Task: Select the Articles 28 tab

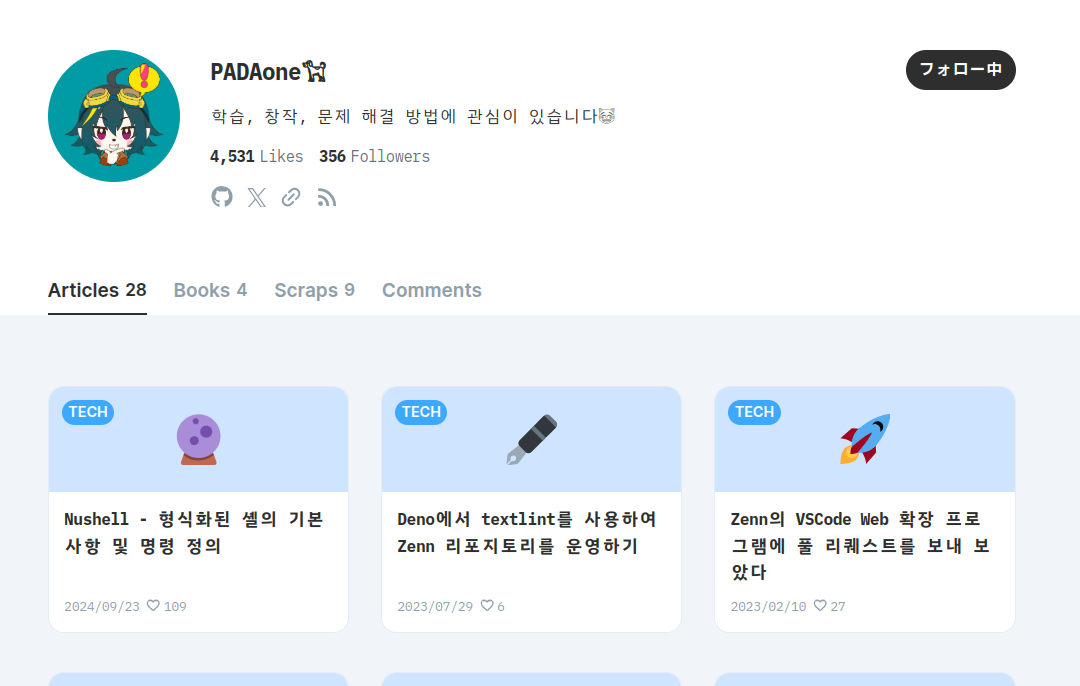Action: (97, 290)
